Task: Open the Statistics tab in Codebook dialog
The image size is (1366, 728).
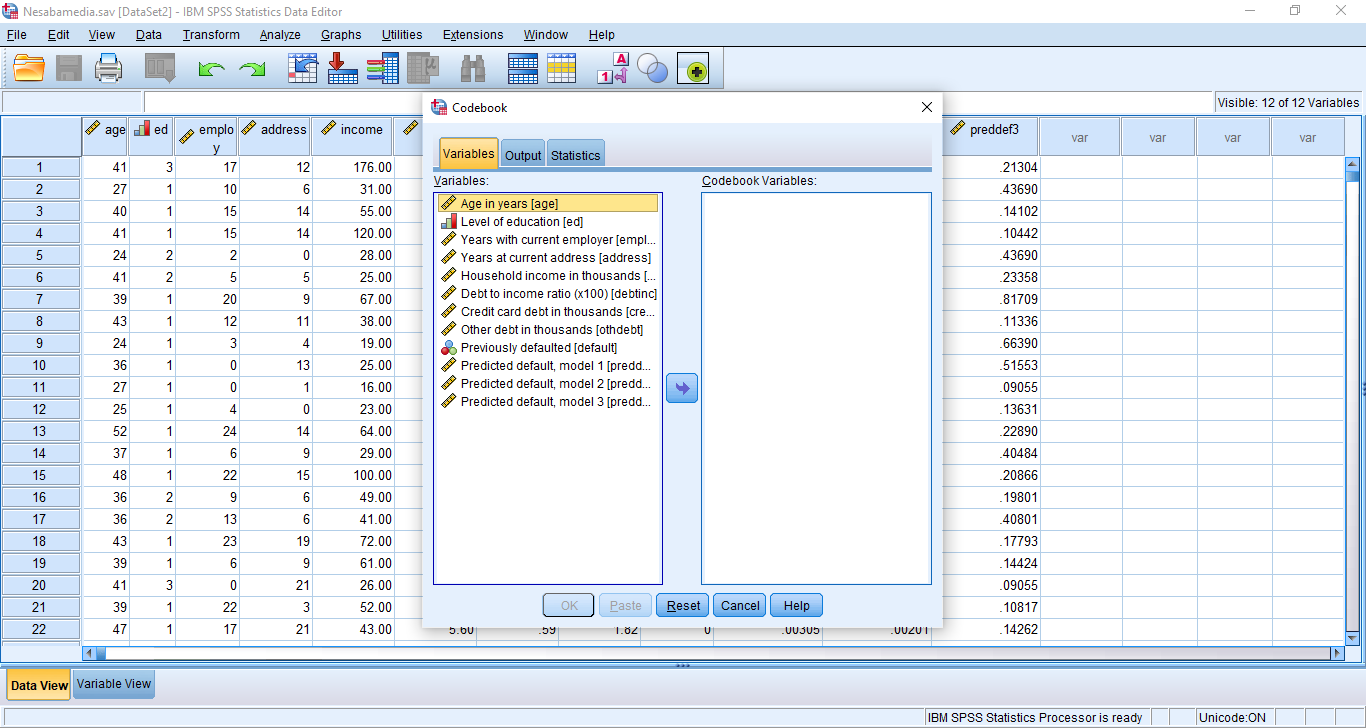Action: click(x=575, y=155)
